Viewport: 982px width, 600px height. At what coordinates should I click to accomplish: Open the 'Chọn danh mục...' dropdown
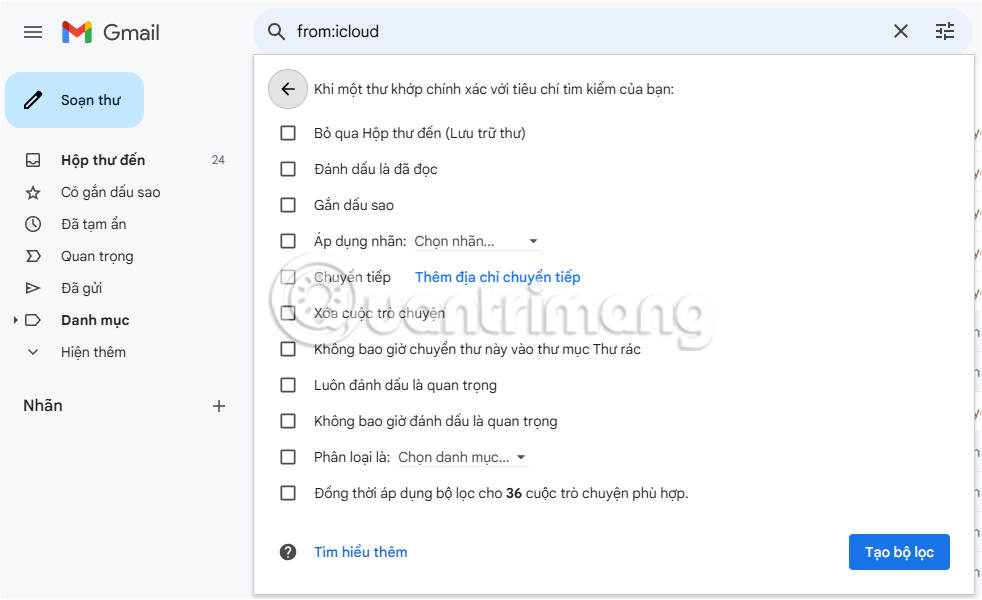pyautogui.click(x=463, y=456)
